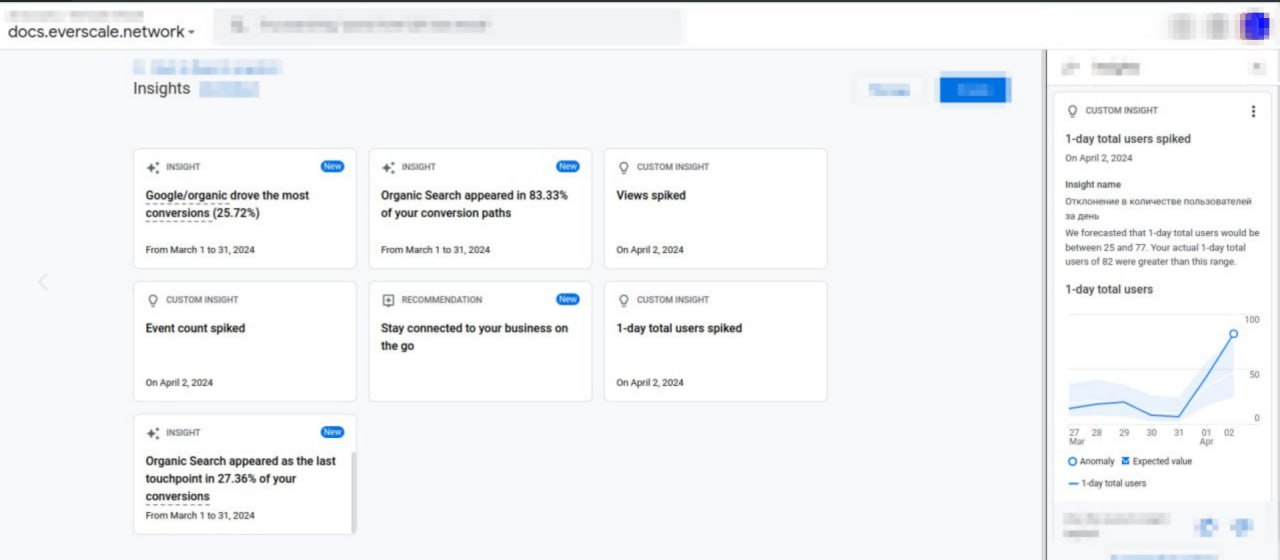Image resolution: width=1280 pixels, height=560 pixels.
Task: Click the blue button at top right of Insights
Action: [972, 90]
